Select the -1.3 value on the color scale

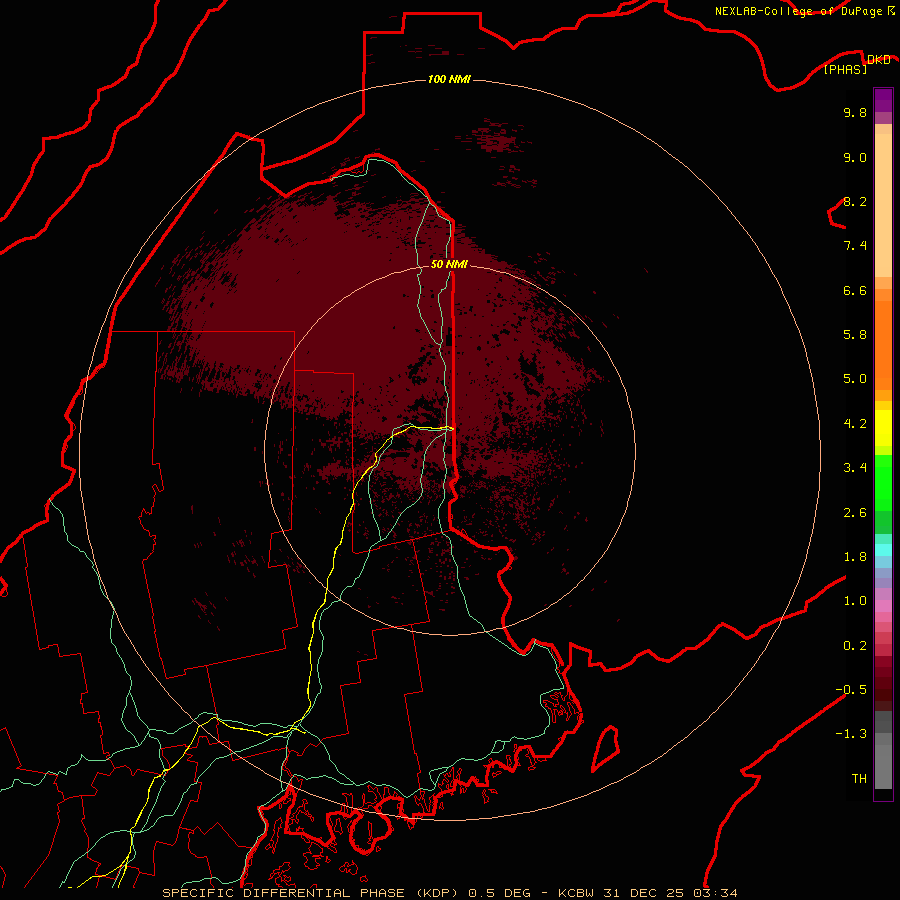(851, 734)
